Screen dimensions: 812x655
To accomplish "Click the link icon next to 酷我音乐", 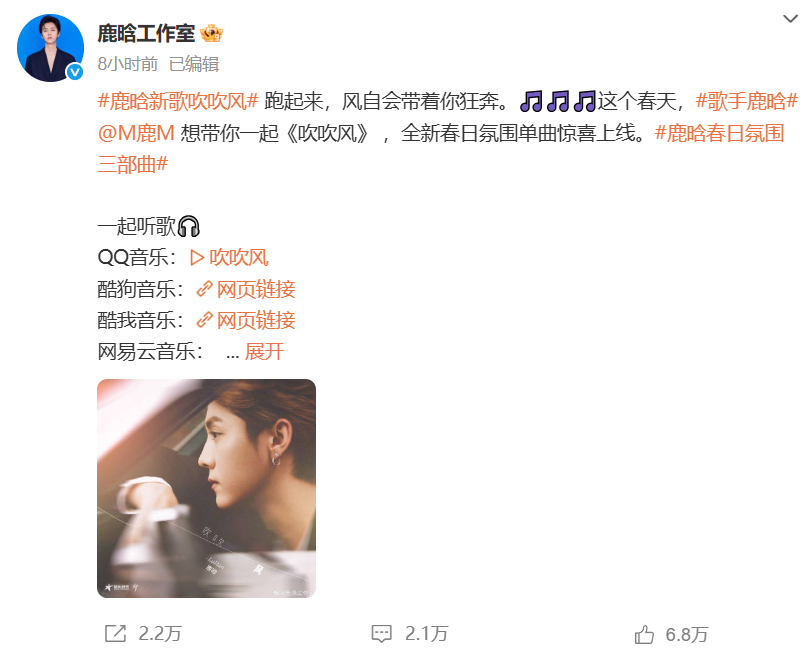I will point(205,320).
